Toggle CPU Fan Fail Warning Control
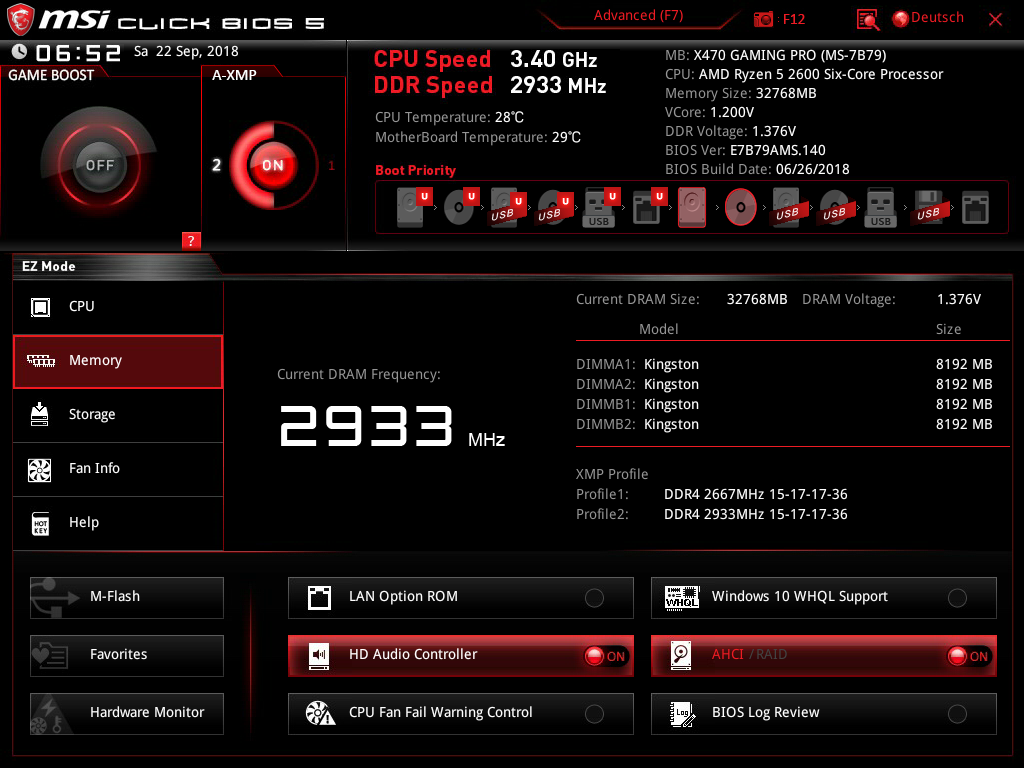Image resolution: width=1024 pixels, height=768 pixels. click(x=594, y=713)
